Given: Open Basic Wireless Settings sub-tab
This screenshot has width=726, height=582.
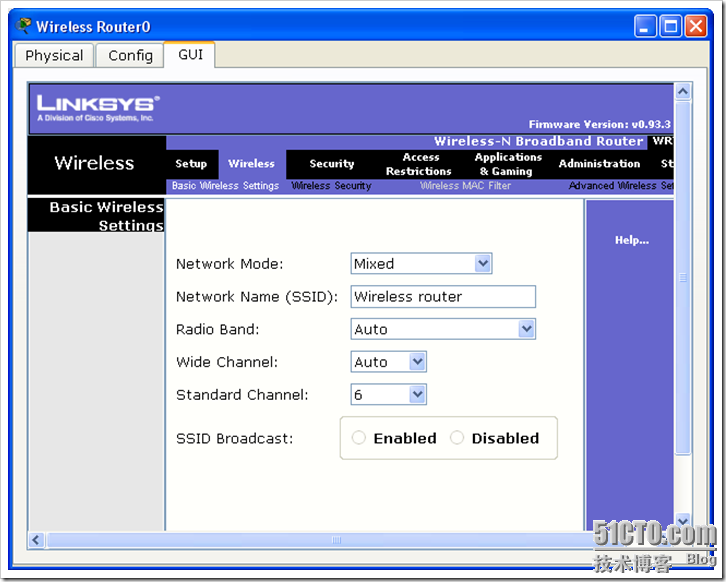Looking at the screenshot, I should click(225, 186).
